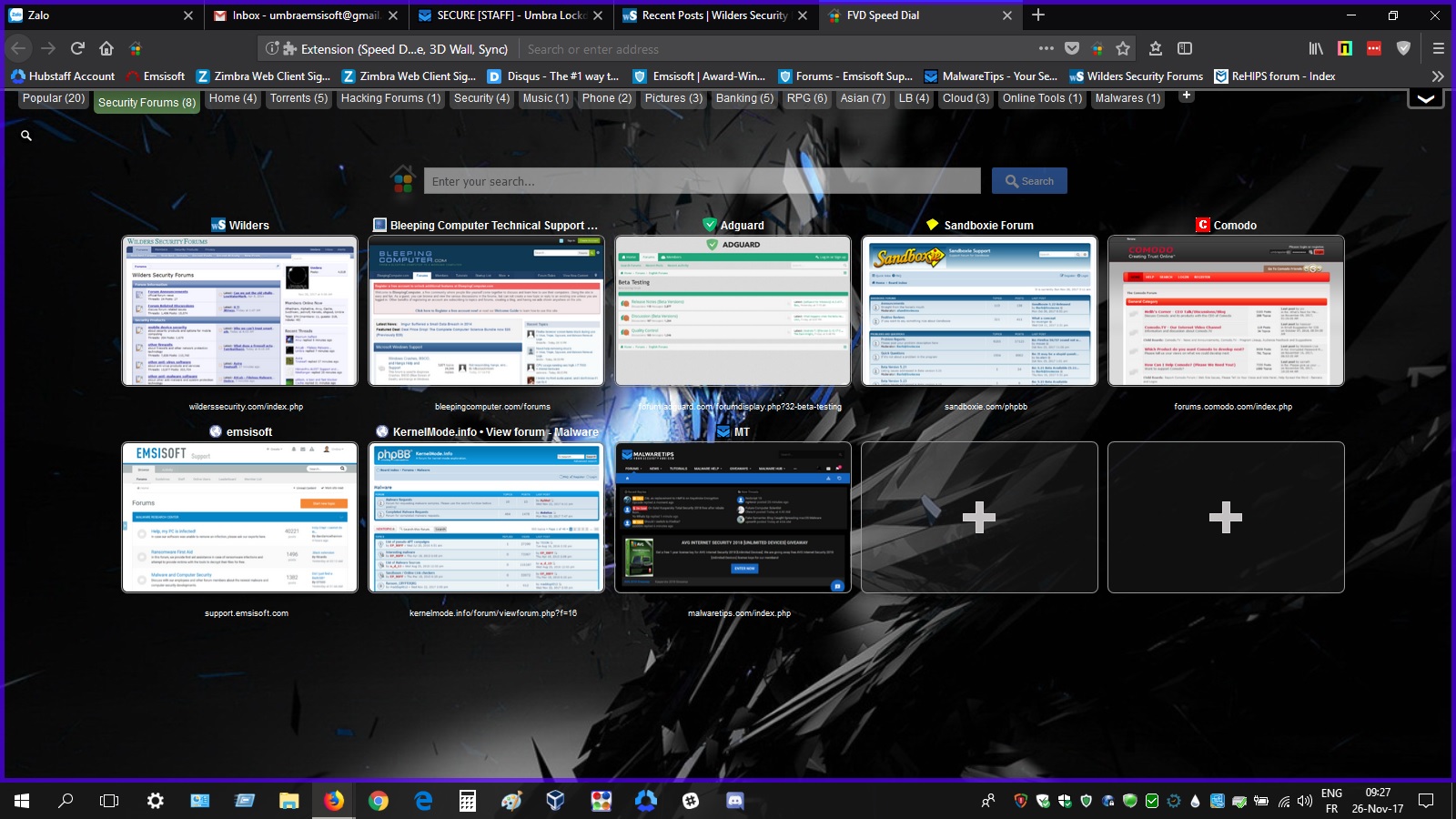Expand the speed dial groups panel arrow
Screen dimensions: 1456x819
tap(1426, 98)
